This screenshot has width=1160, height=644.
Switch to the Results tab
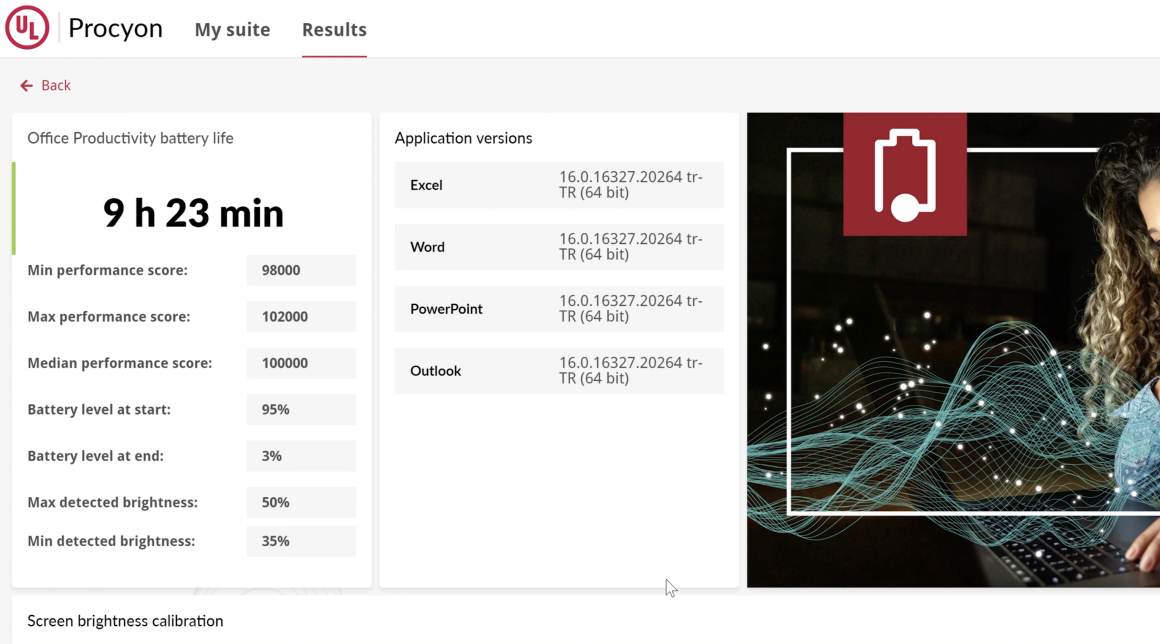pos(334,30)
